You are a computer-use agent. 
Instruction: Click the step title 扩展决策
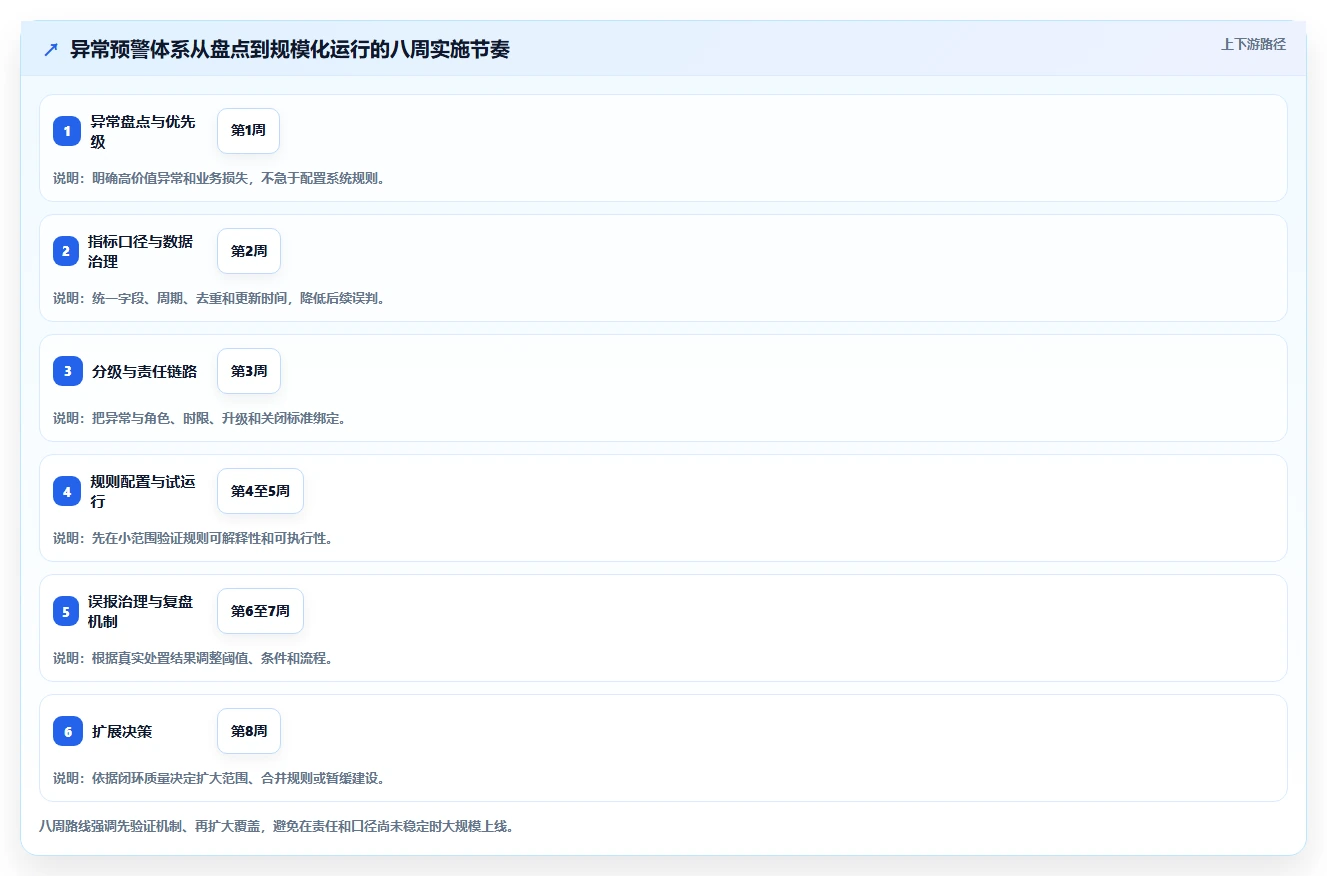pyautogui.click(x=122, y=731)
